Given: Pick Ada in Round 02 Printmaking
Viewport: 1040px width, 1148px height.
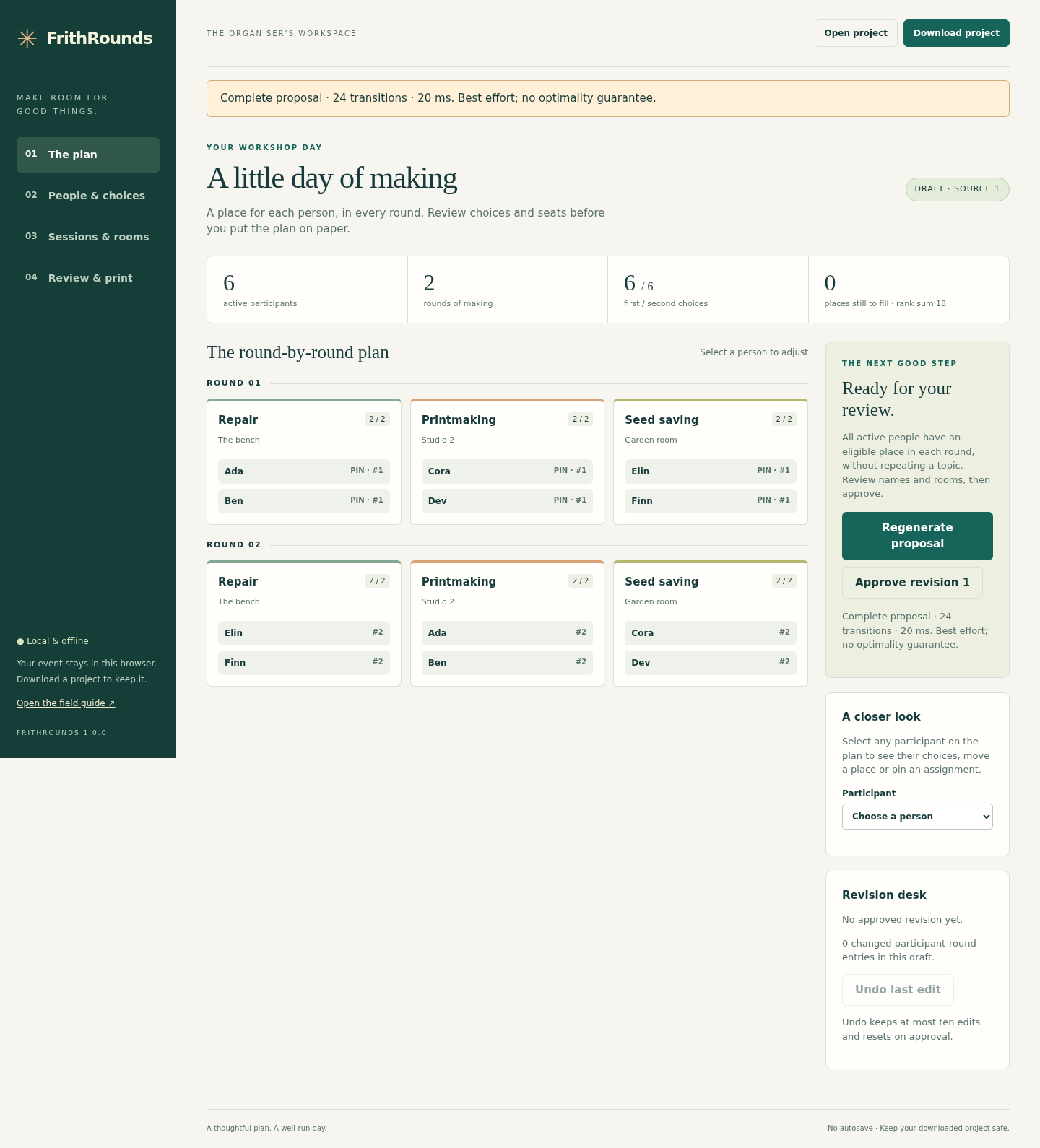Looking at the screenshot, I should click(507, 633).
